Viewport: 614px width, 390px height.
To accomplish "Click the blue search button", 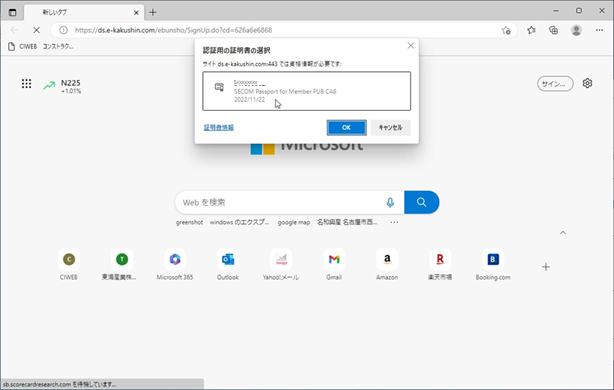I will click(421, 202).
